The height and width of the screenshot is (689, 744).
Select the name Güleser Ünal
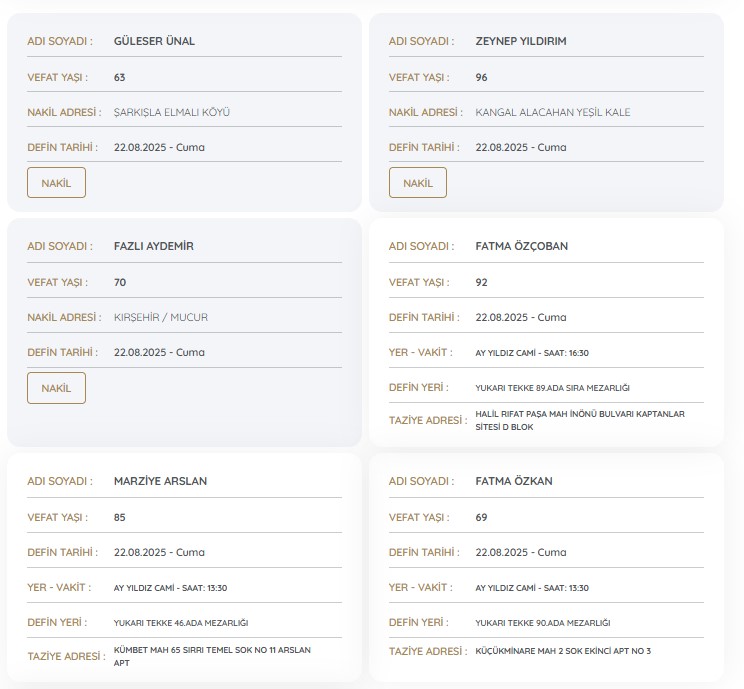point(154,41)
